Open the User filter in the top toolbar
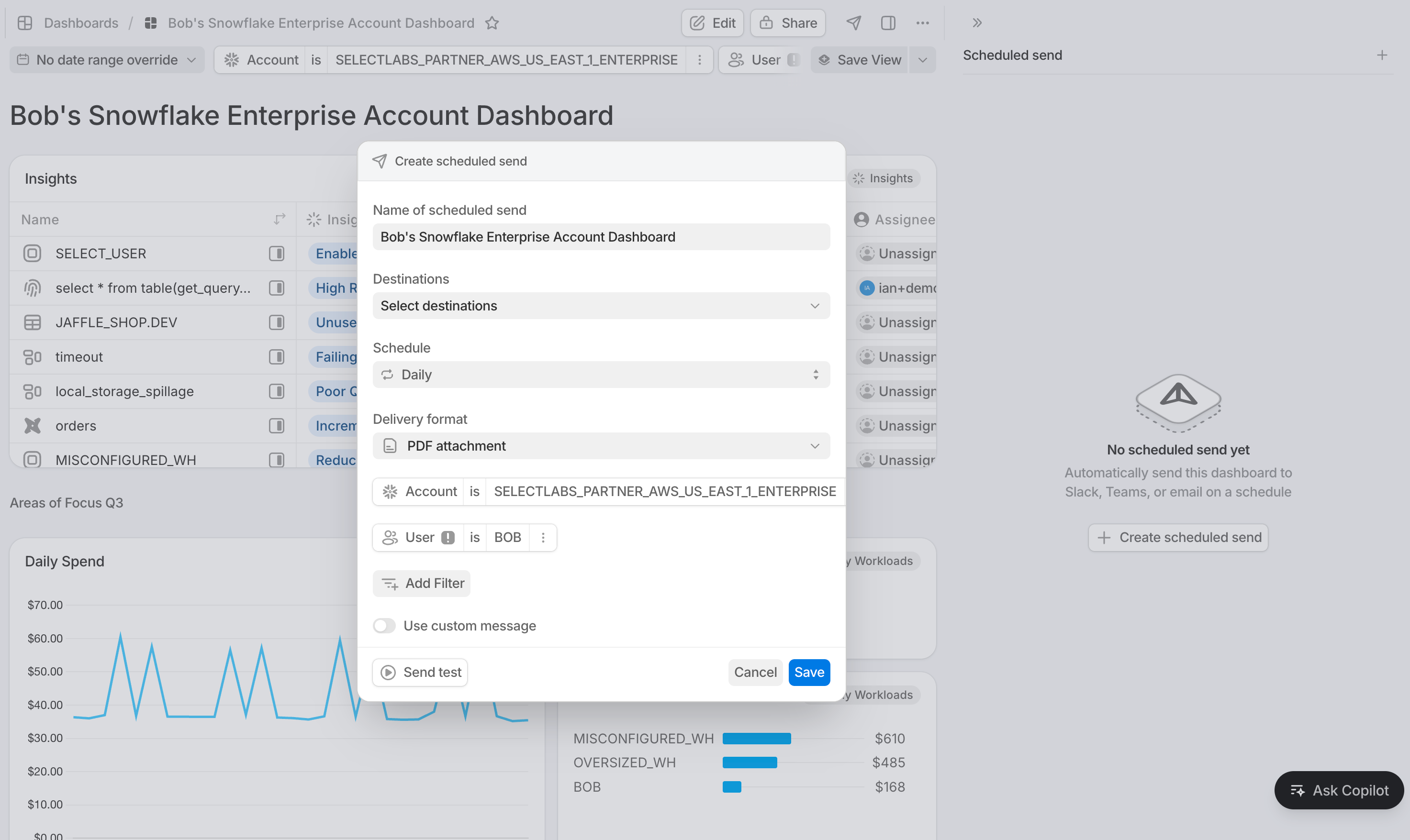1410x840 pixels. tap(760, 59)
